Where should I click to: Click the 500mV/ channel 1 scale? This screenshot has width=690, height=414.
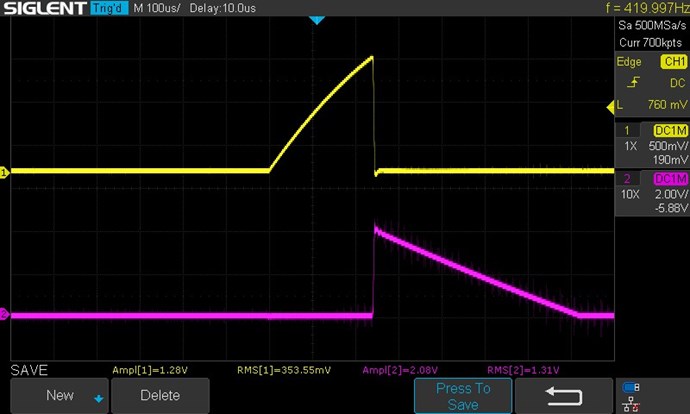668,146
